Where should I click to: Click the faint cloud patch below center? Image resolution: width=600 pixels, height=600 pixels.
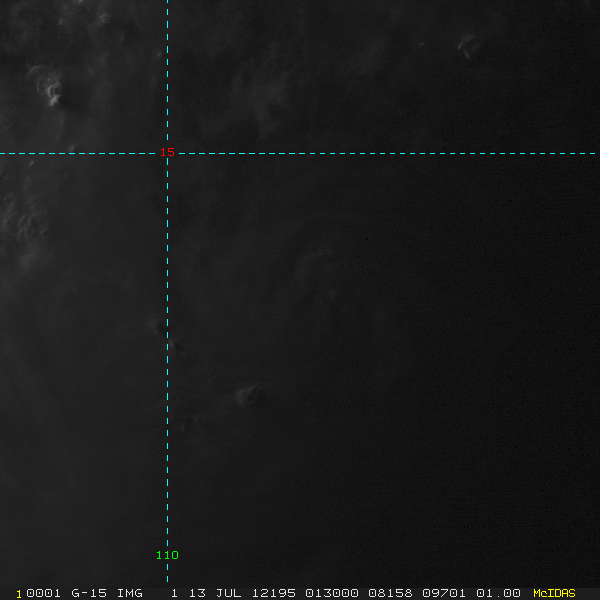pyautogui.click(x=248, y=396)
